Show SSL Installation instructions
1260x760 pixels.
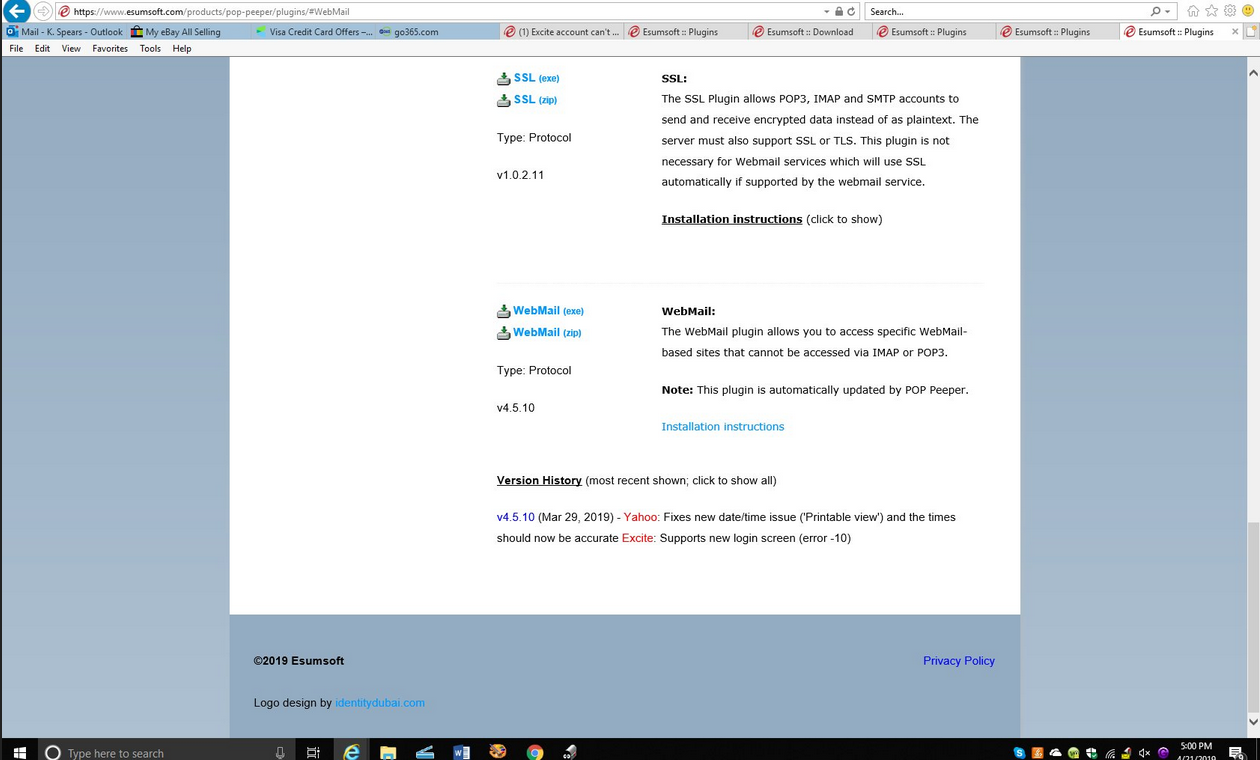pyautogui.click(x=732, y=219)
